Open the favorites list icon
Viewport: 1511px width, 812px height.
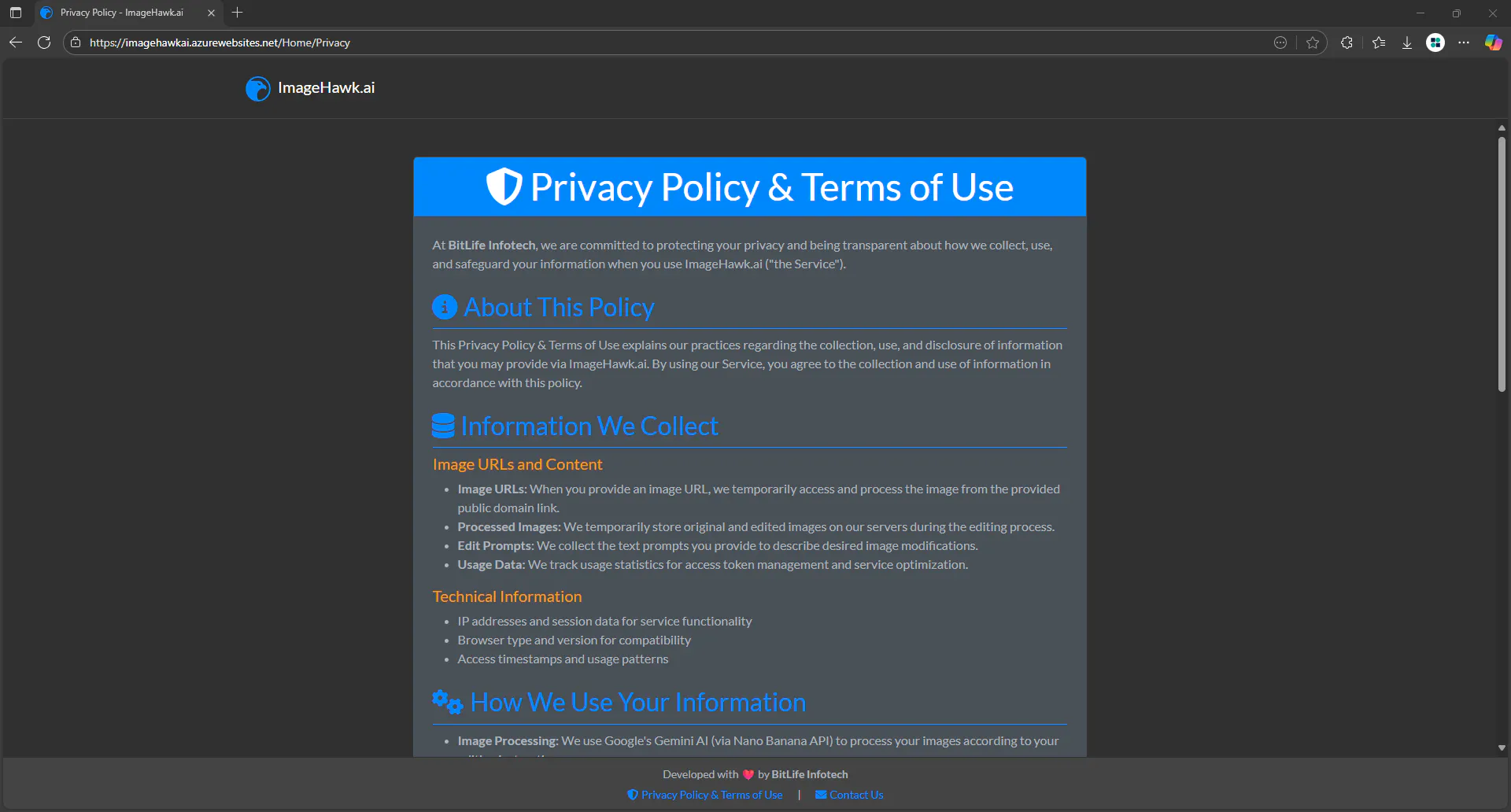click(x=1379, y=42)
